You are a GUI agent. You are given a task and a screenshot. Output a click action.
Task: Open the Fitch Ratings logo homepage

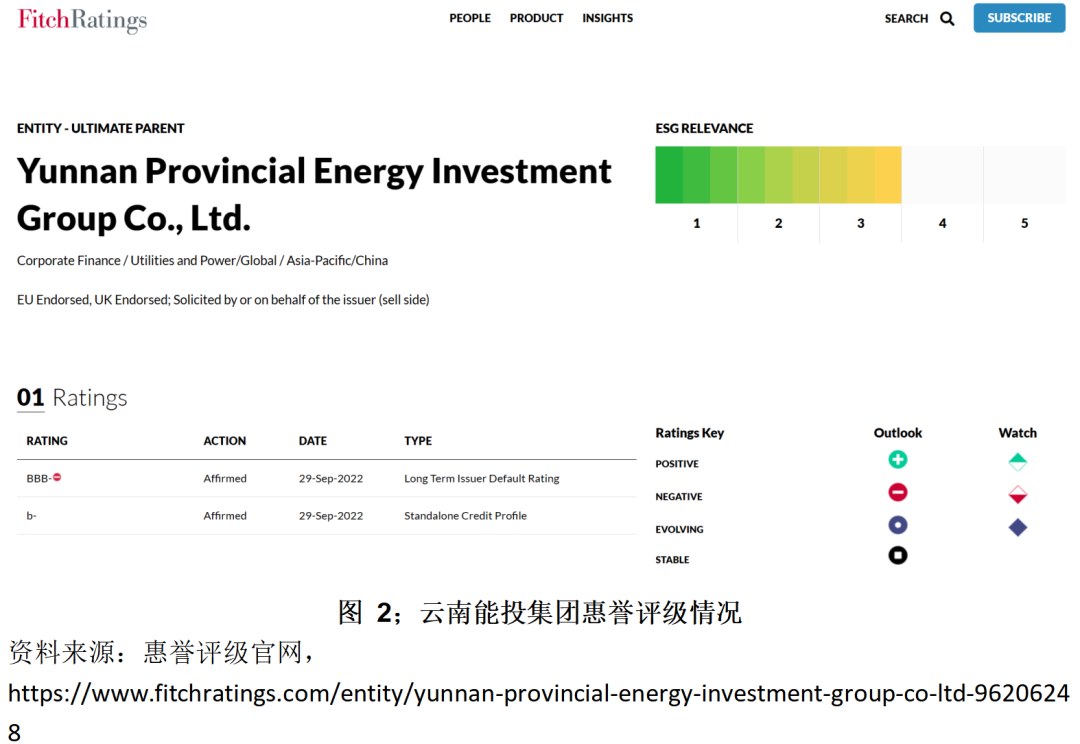click(x=82, y=20)
